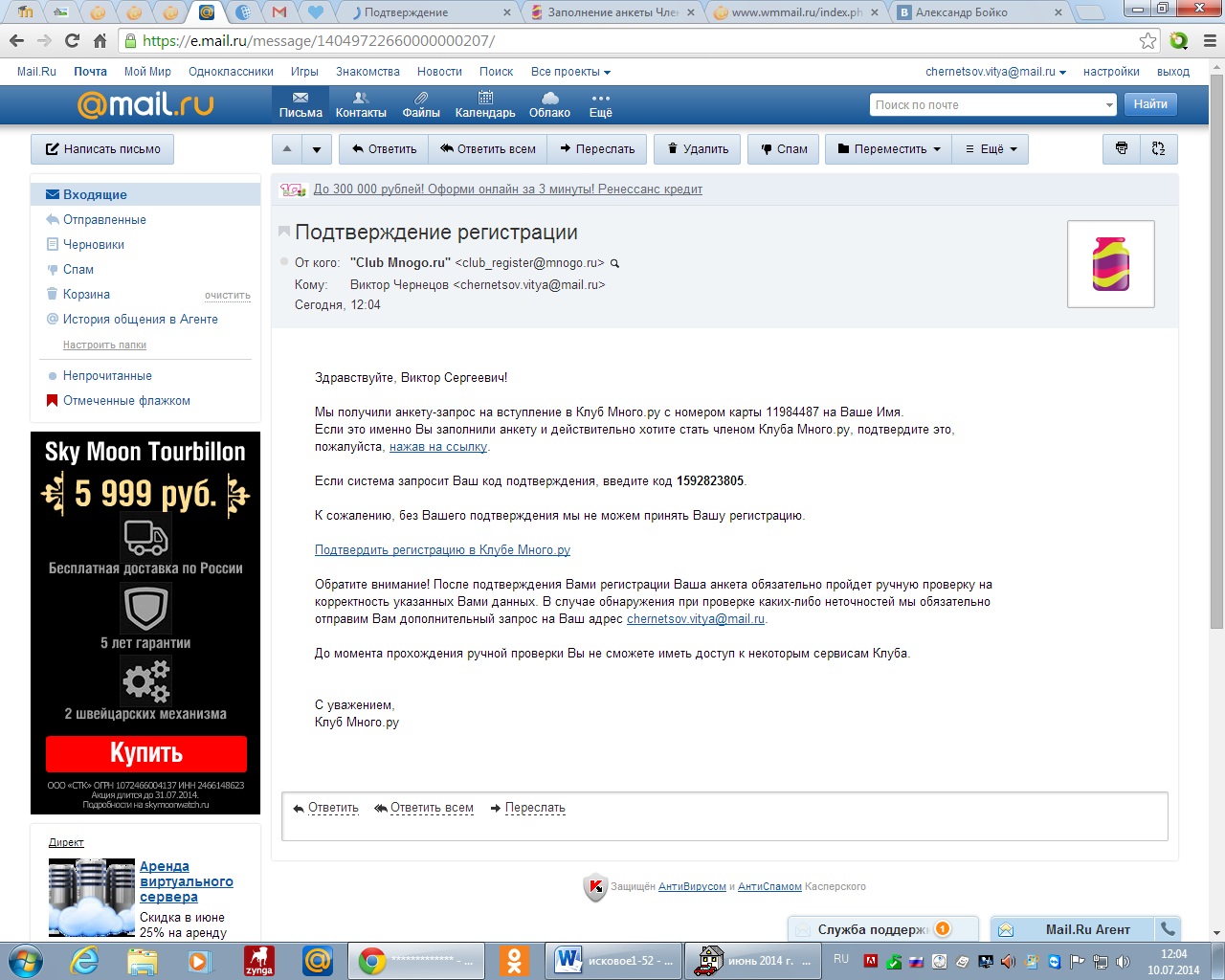Go to Chrome home page icon
The height and width of the screenshot is (980, 1225).
coord(100,41)
